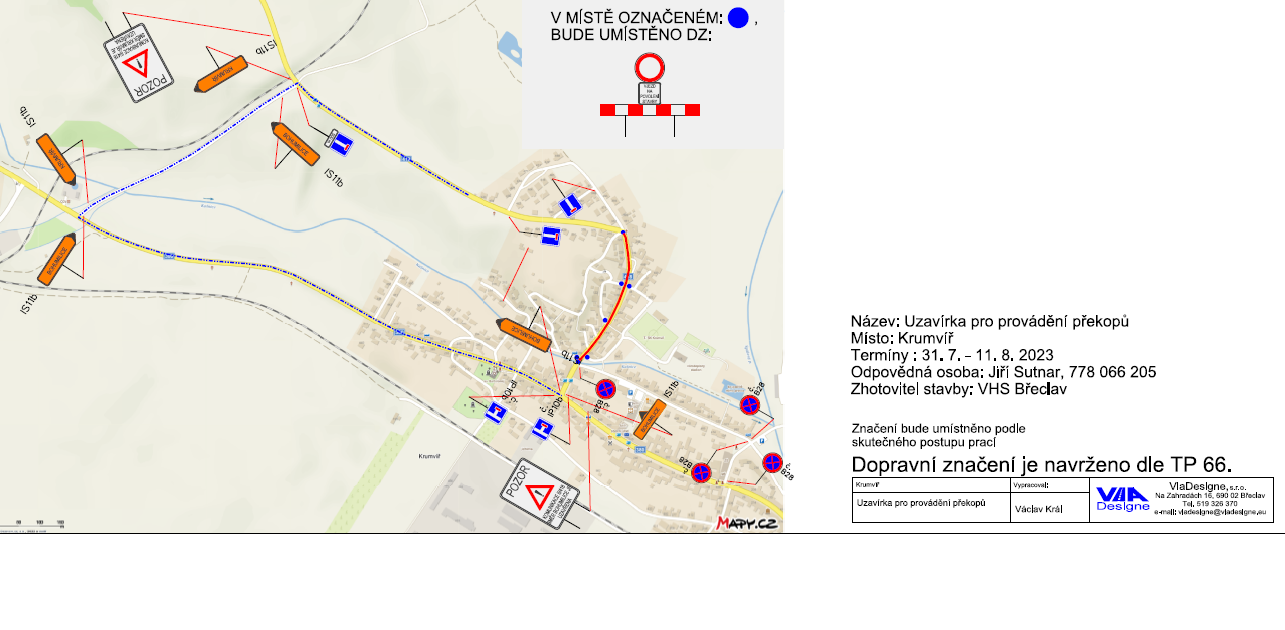
Task: Click 'Značení bude umístněno podle' note
Action: point(938,428)
